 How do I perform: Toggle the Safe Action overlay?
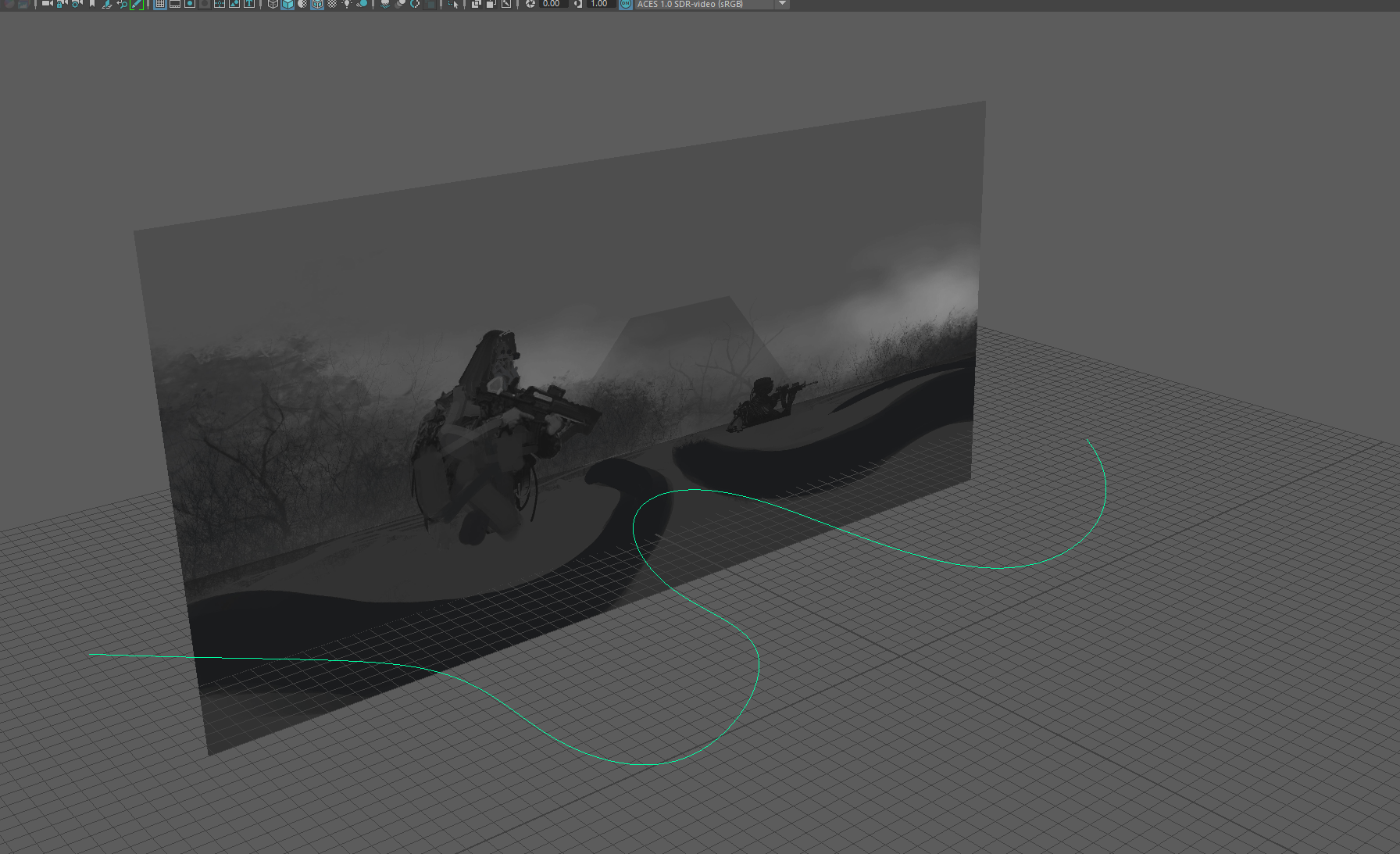(x=234, y=4)
